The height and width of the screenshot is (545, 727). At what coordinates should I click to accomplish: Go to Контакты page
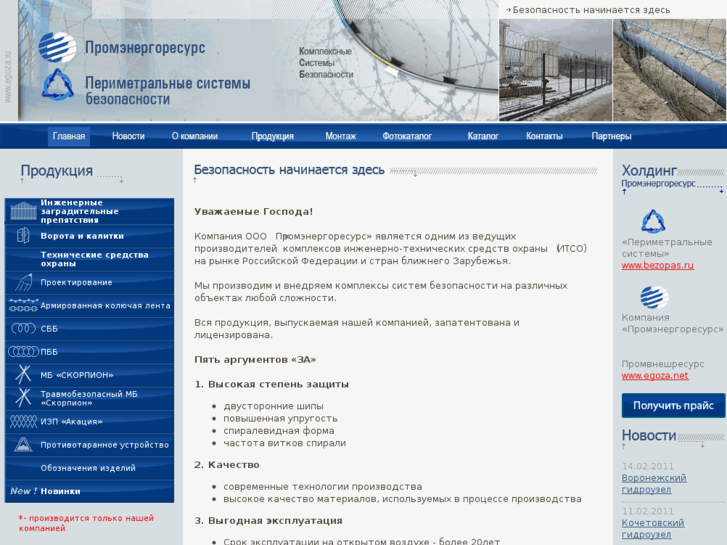[x=544, y=136]
